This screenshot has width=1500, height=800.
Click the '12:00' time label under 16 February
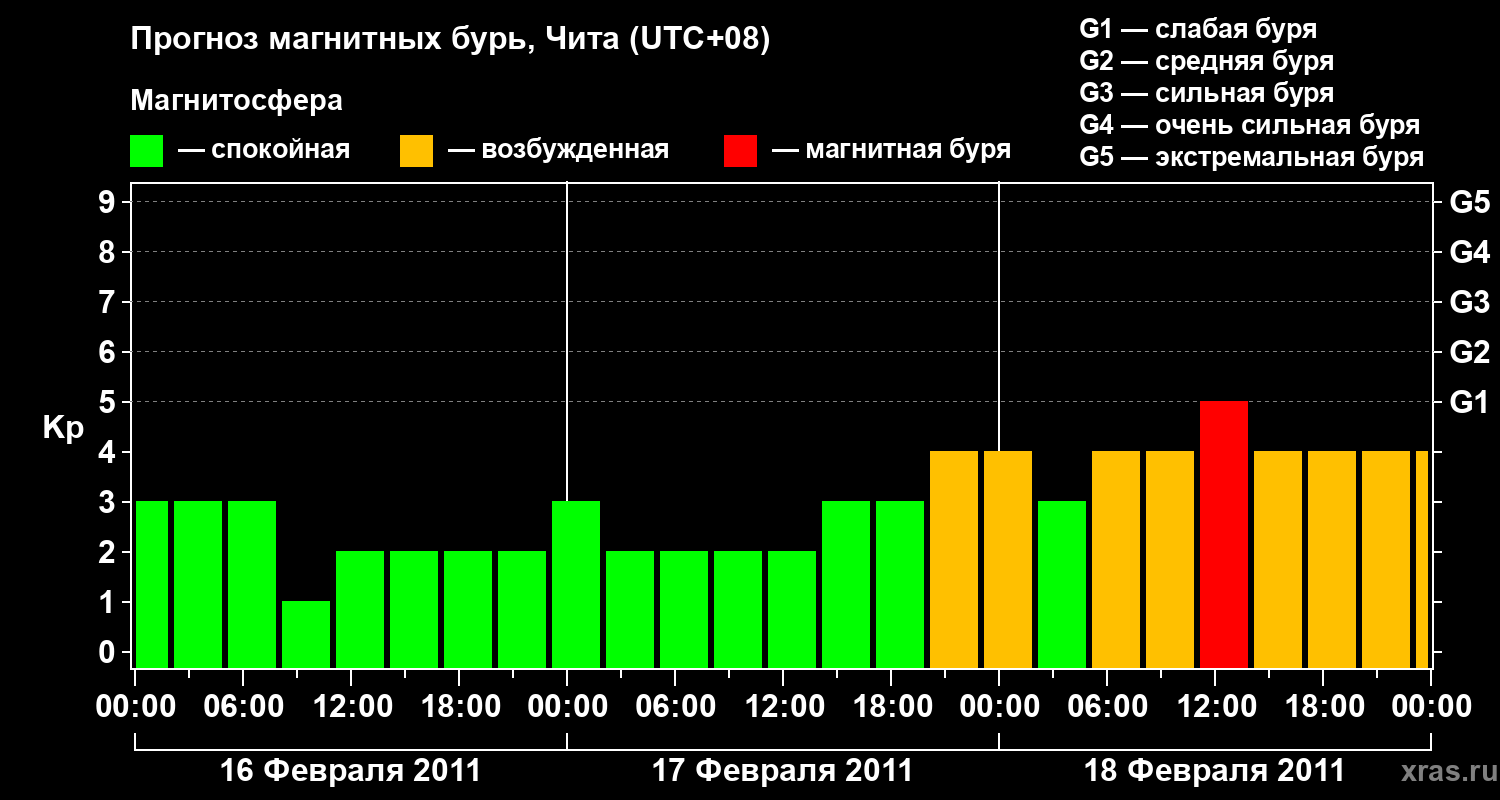click(351, 706)
